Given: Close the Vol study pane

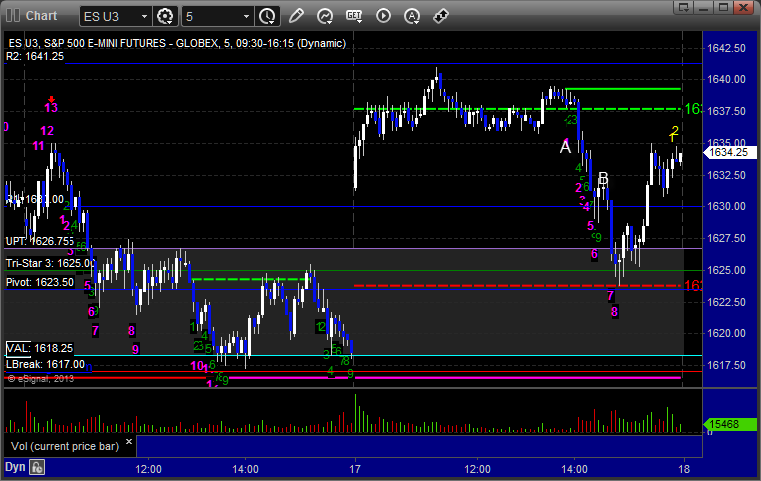Looking at the screenshot, I should [129, 442].
